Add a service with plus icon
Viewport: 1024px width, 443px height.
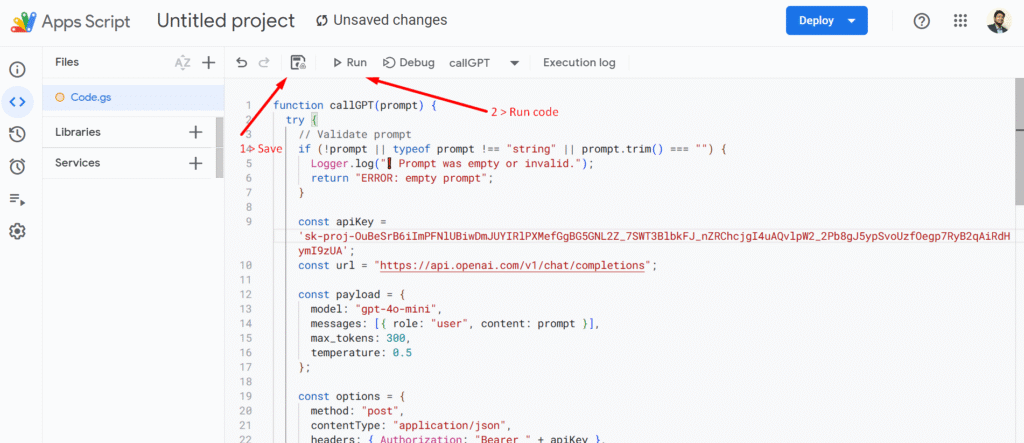[196, 163]
